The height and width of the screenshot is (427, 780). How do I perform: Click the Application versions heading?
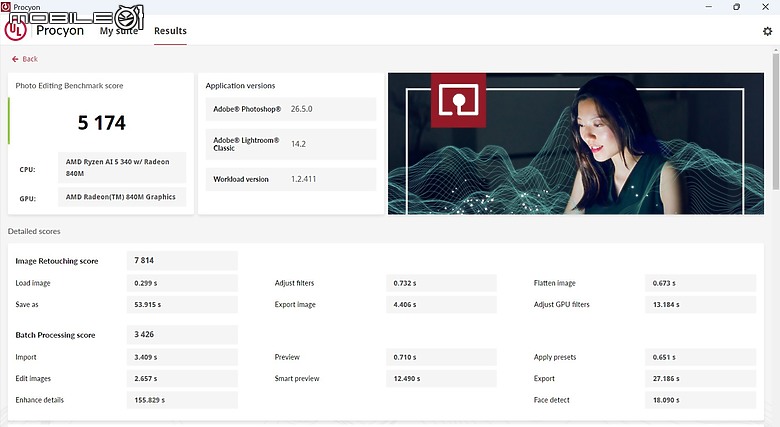240,86
